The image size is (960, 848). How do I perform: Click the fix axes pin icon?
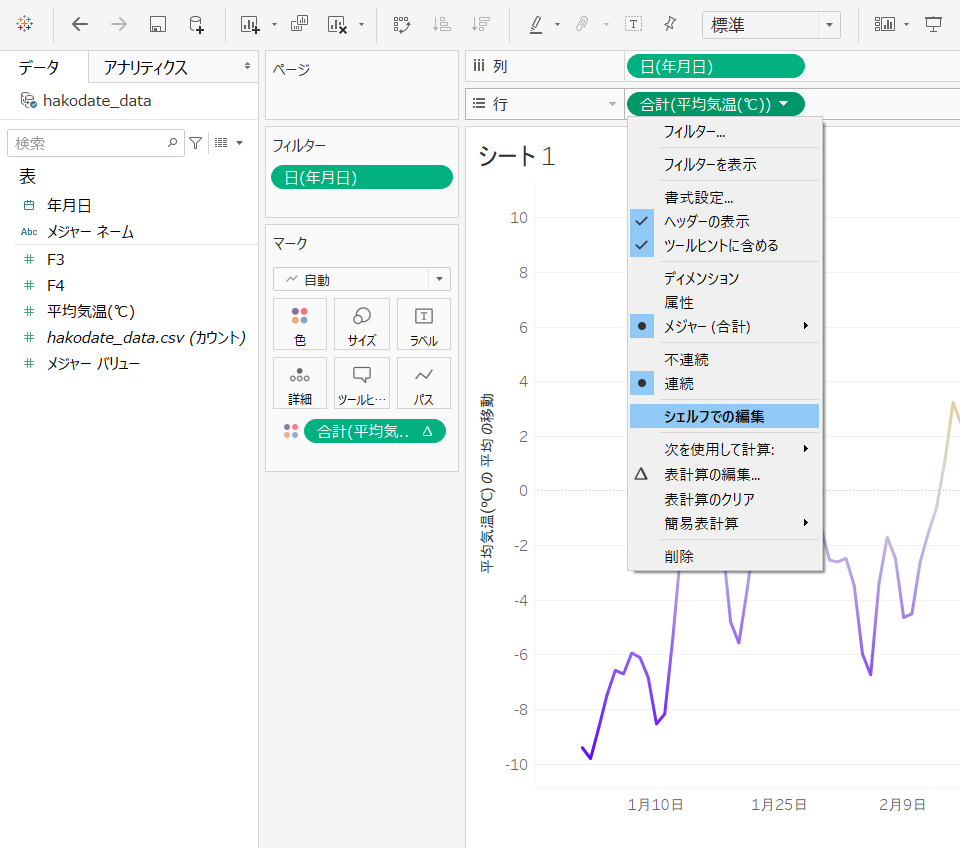[670, 24]
